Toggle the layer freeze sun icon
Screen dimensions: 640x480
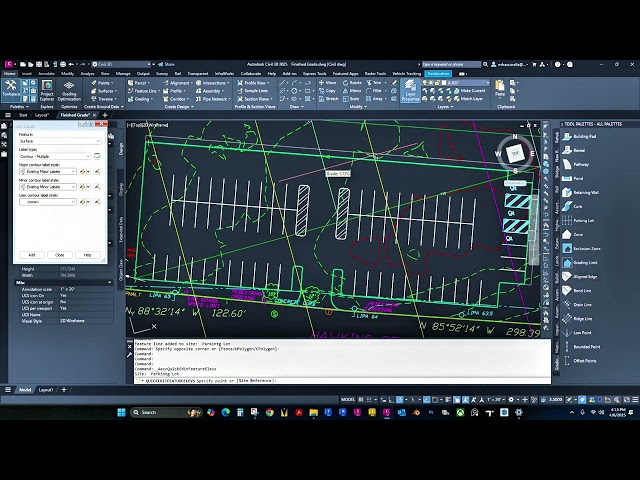(x=431, y=82)
